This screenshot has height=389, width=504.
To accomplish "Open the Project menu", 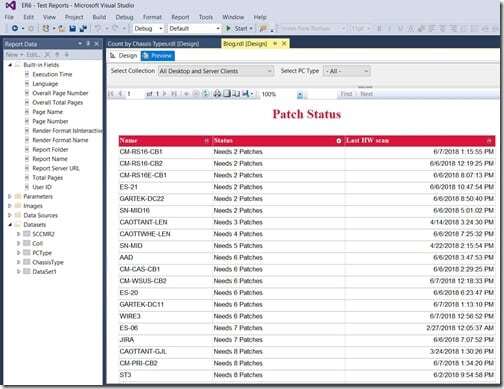I will click(74, 17).
